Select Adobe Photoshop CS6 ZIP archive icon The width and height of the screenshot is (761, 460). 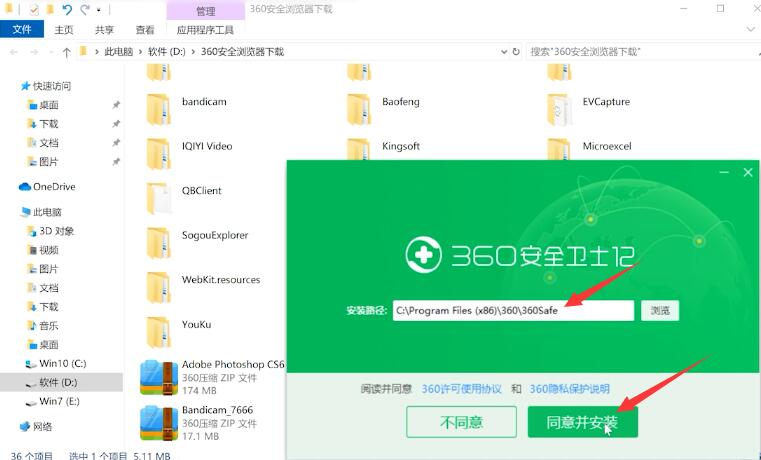pyautogui.click(x=159, y=378)
